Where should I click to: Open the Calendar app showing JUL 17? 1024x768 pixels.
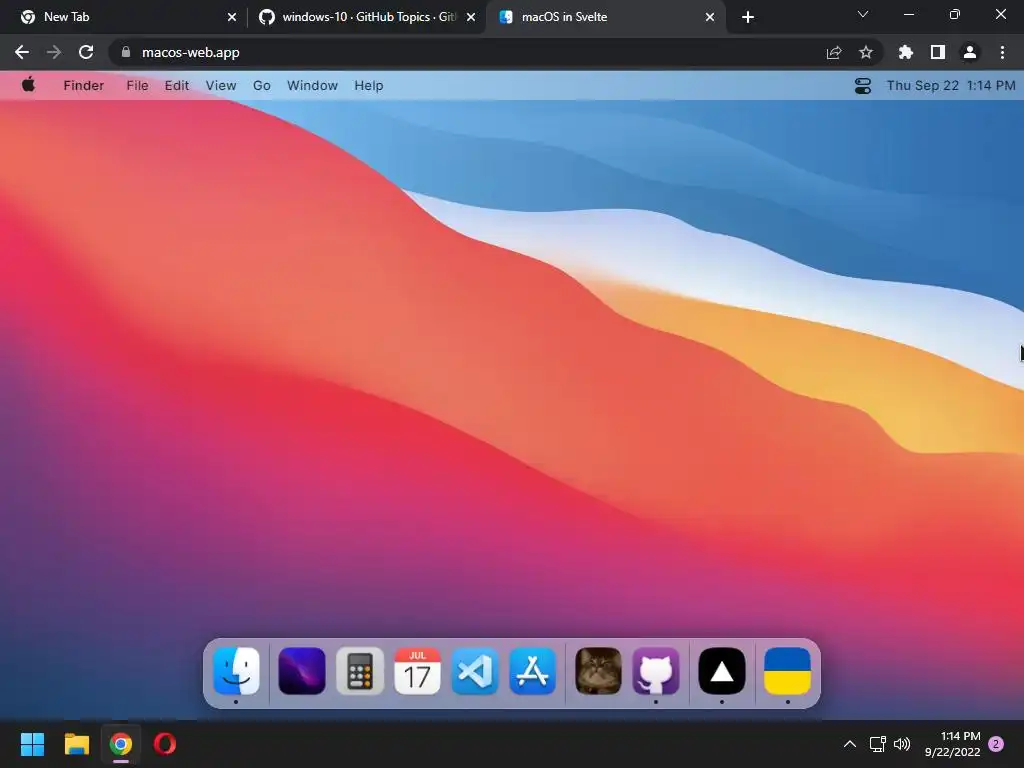click(417, 671)
